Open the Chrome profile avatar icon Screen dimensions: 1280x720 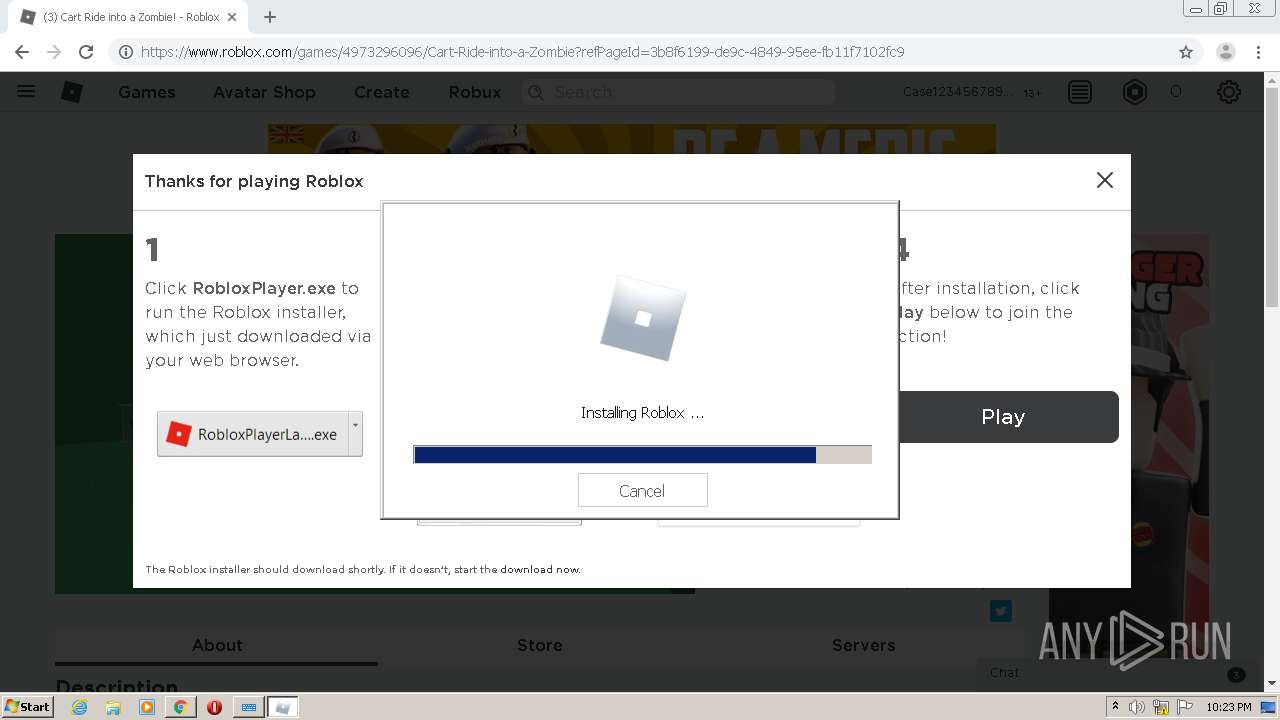pos(1226,52)
